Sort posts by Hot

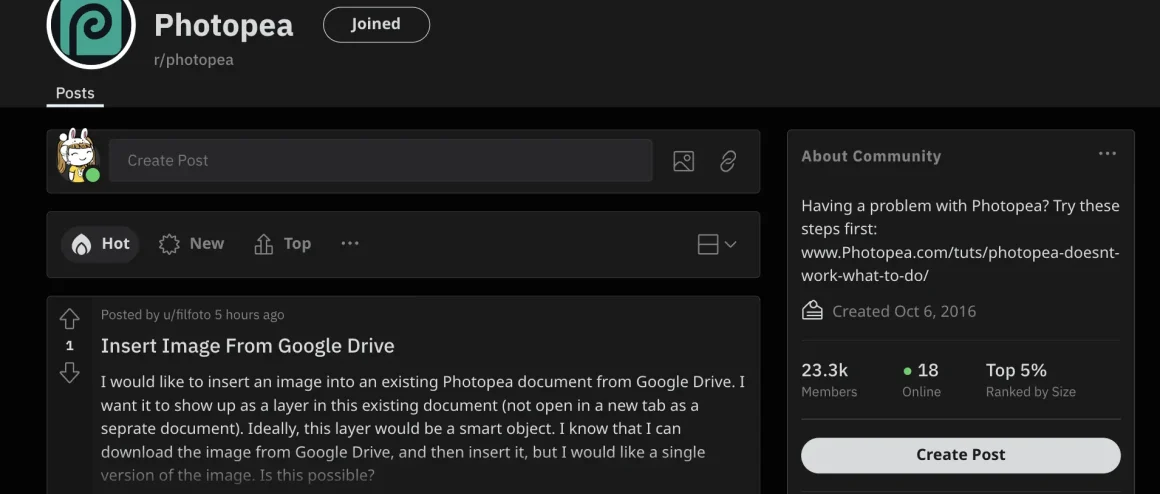101,244
